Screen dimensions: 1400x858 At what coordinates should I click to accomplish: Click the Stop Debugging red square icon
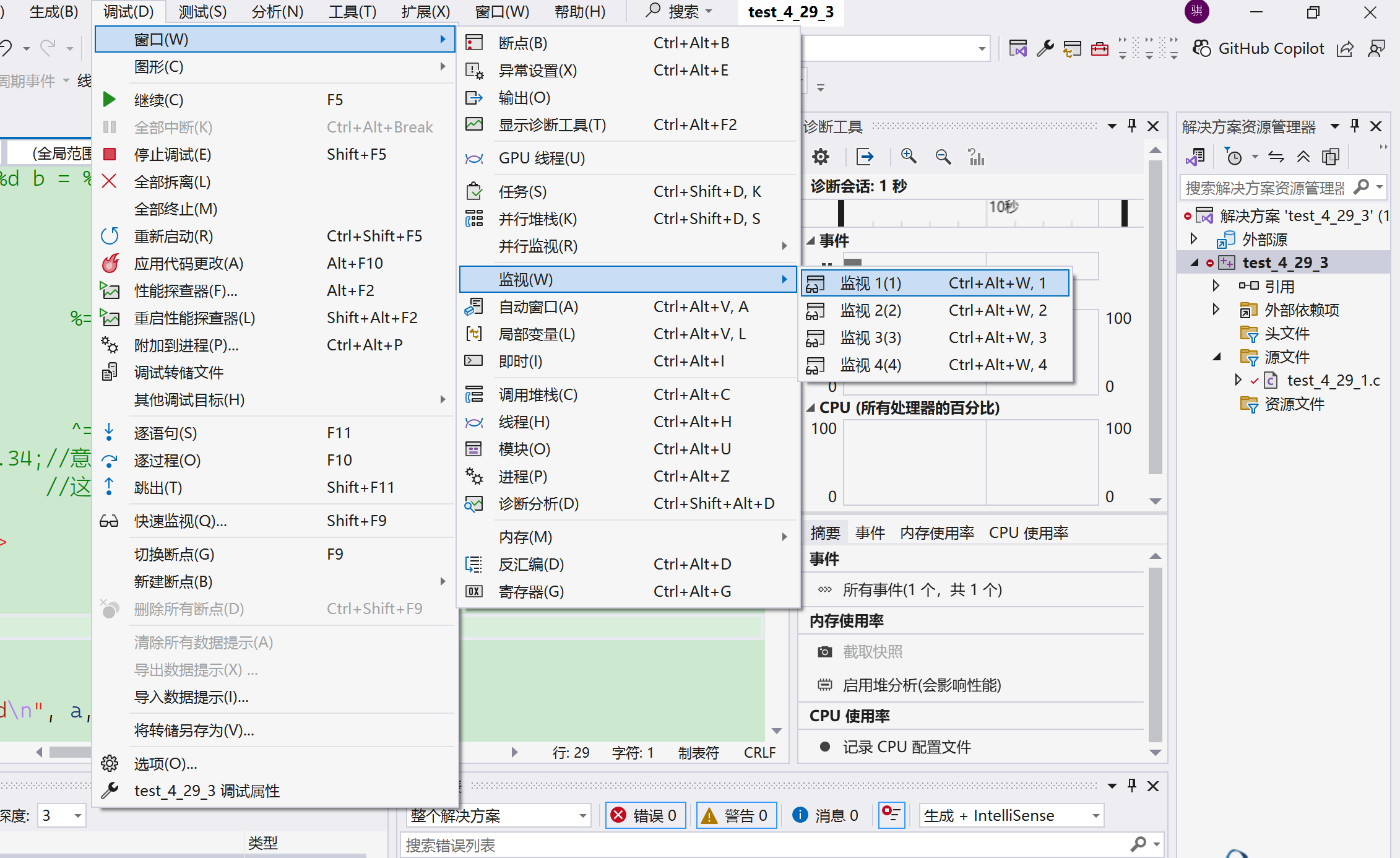click(x=110, y=154)
